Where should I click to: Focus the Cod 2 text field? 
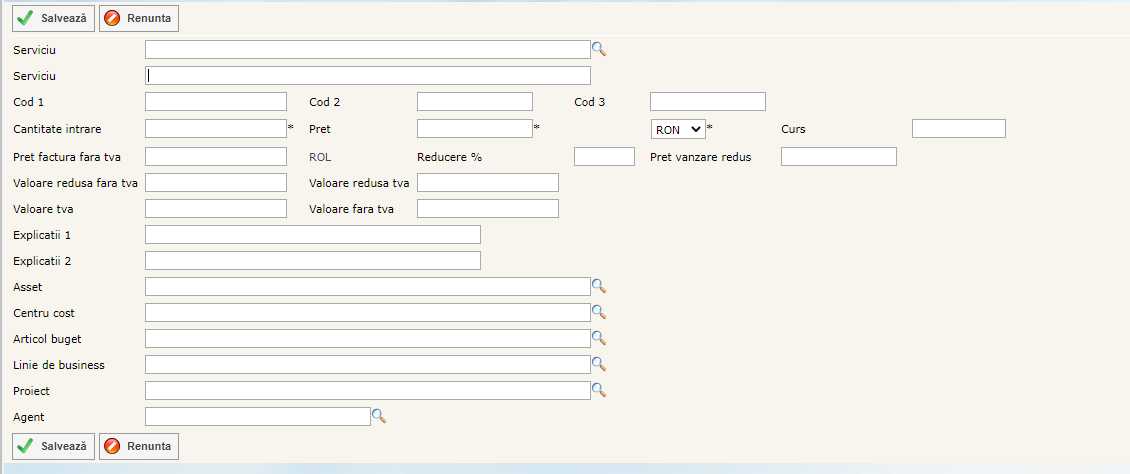pos(474,101)
